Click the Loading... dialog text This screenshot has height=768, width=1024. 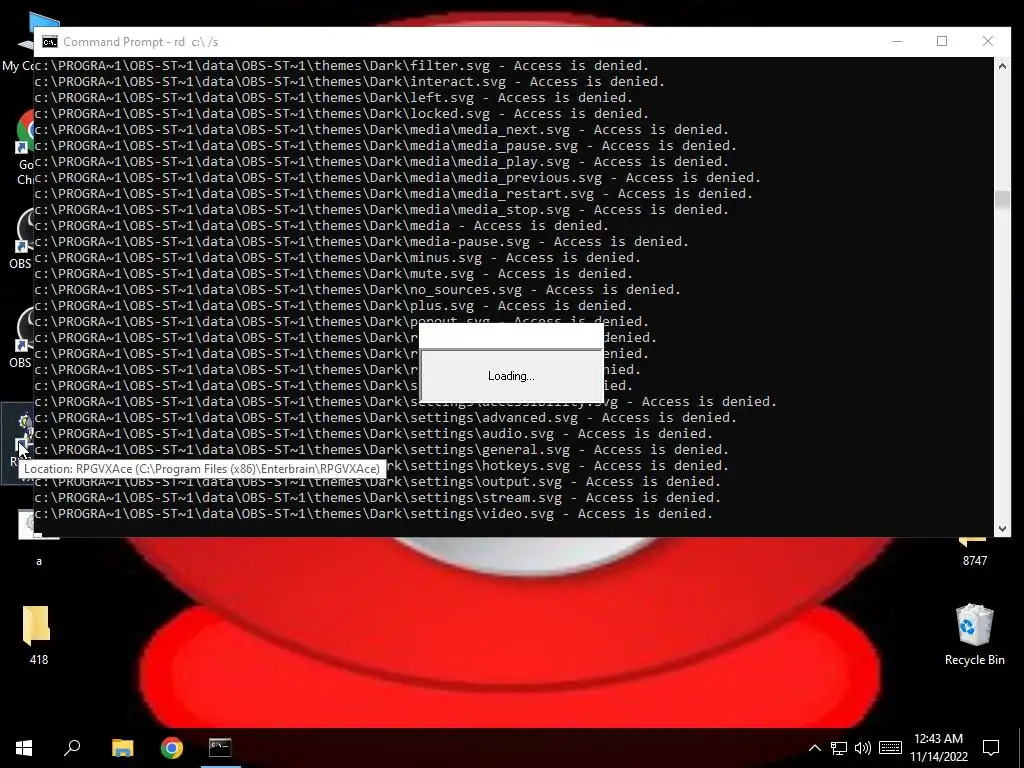[511, 376]
